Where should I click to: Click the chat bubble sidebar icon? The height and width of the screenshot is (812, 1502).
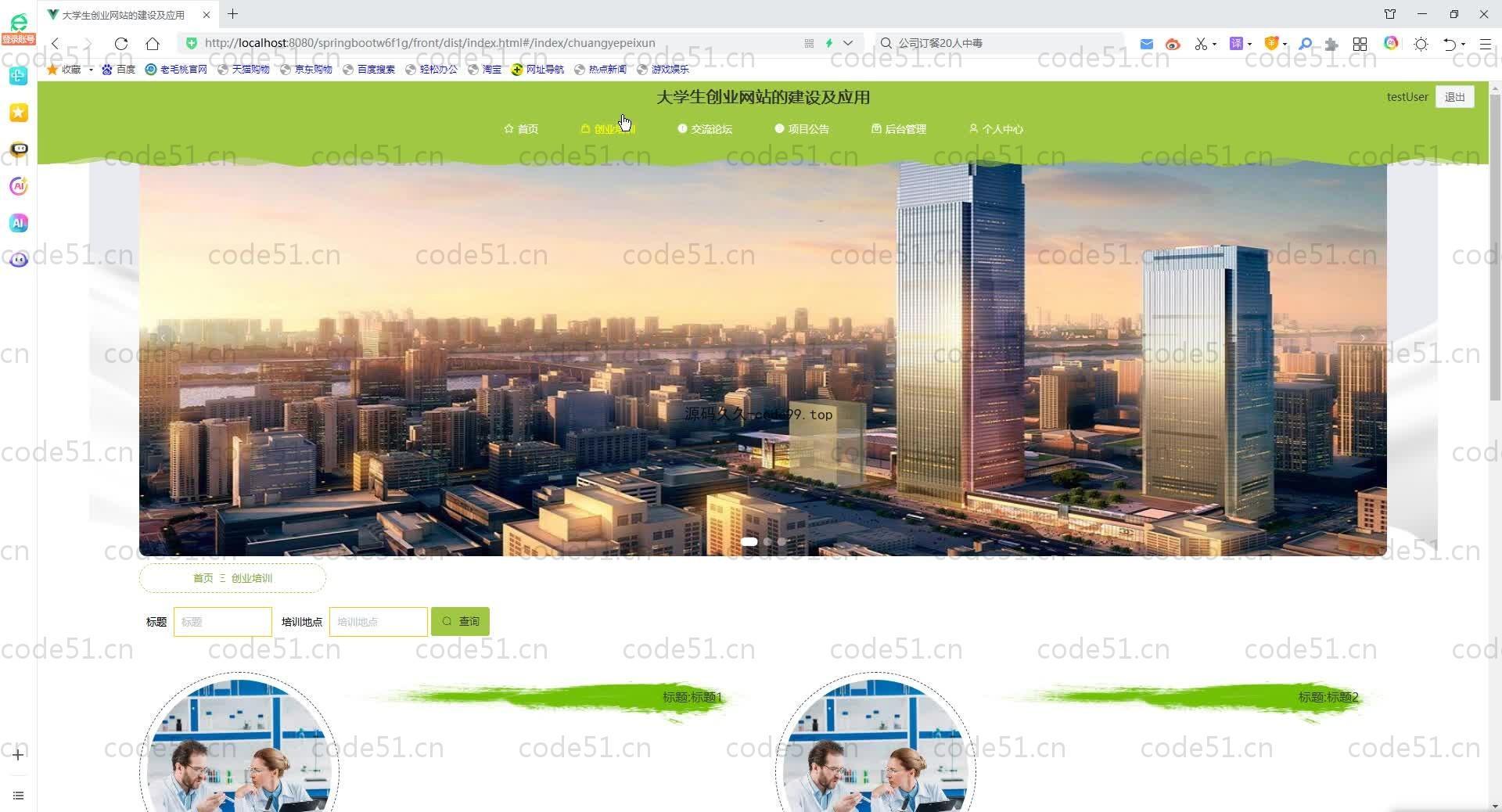[19, 149]
